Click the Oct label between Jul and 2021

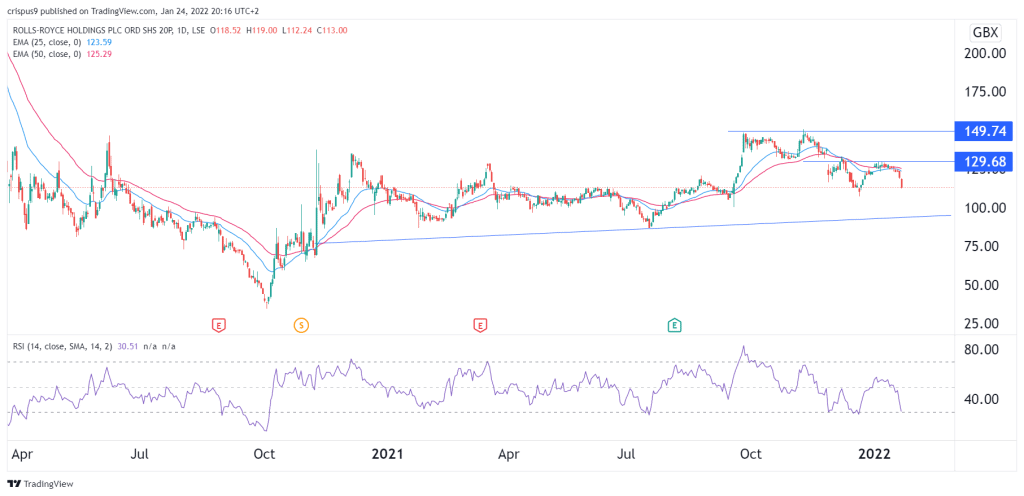pos(266,455)
